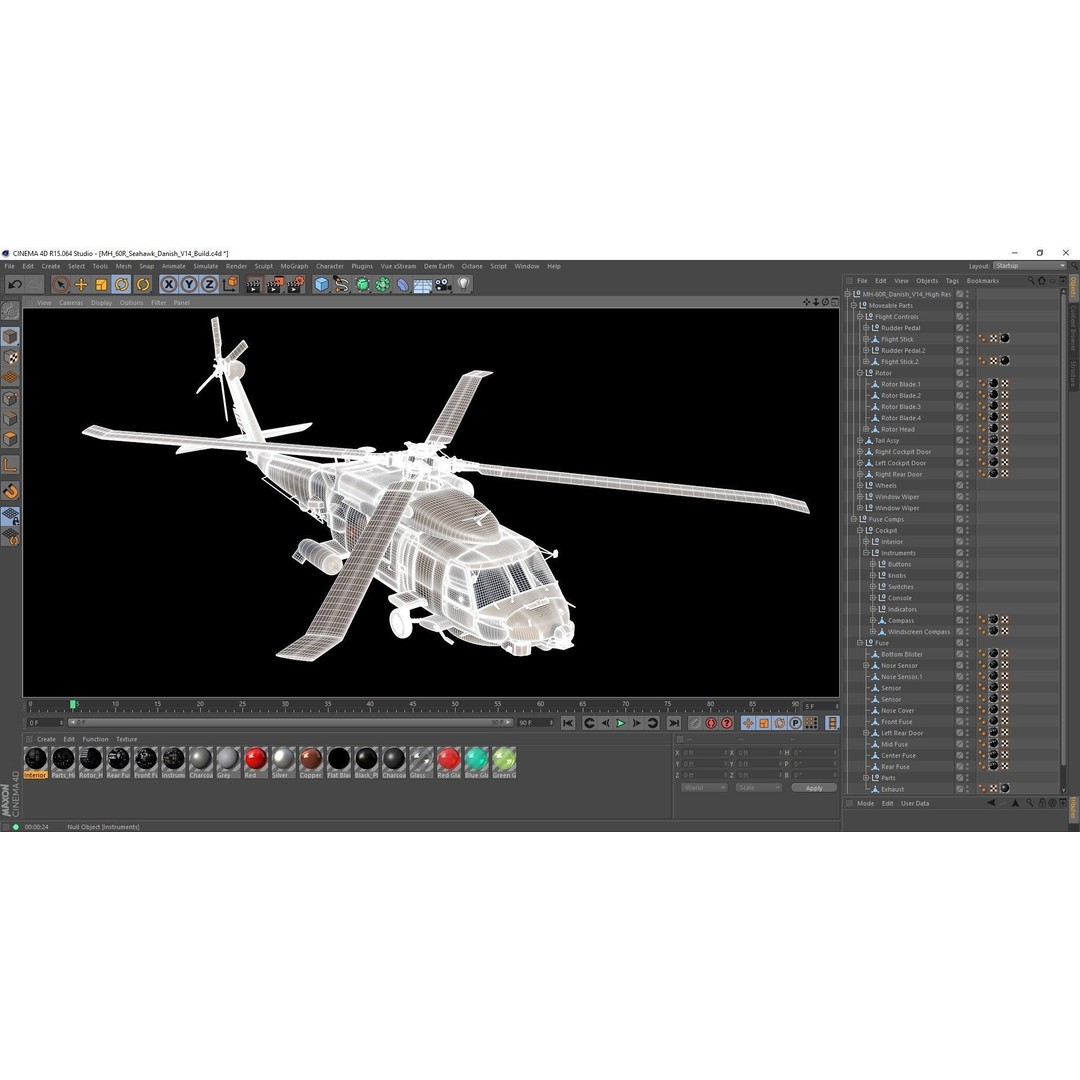This screenshot has height=1080, width=1080.
Task: Collapse the Moveable Parts group
Action: (x=854, y=305)
